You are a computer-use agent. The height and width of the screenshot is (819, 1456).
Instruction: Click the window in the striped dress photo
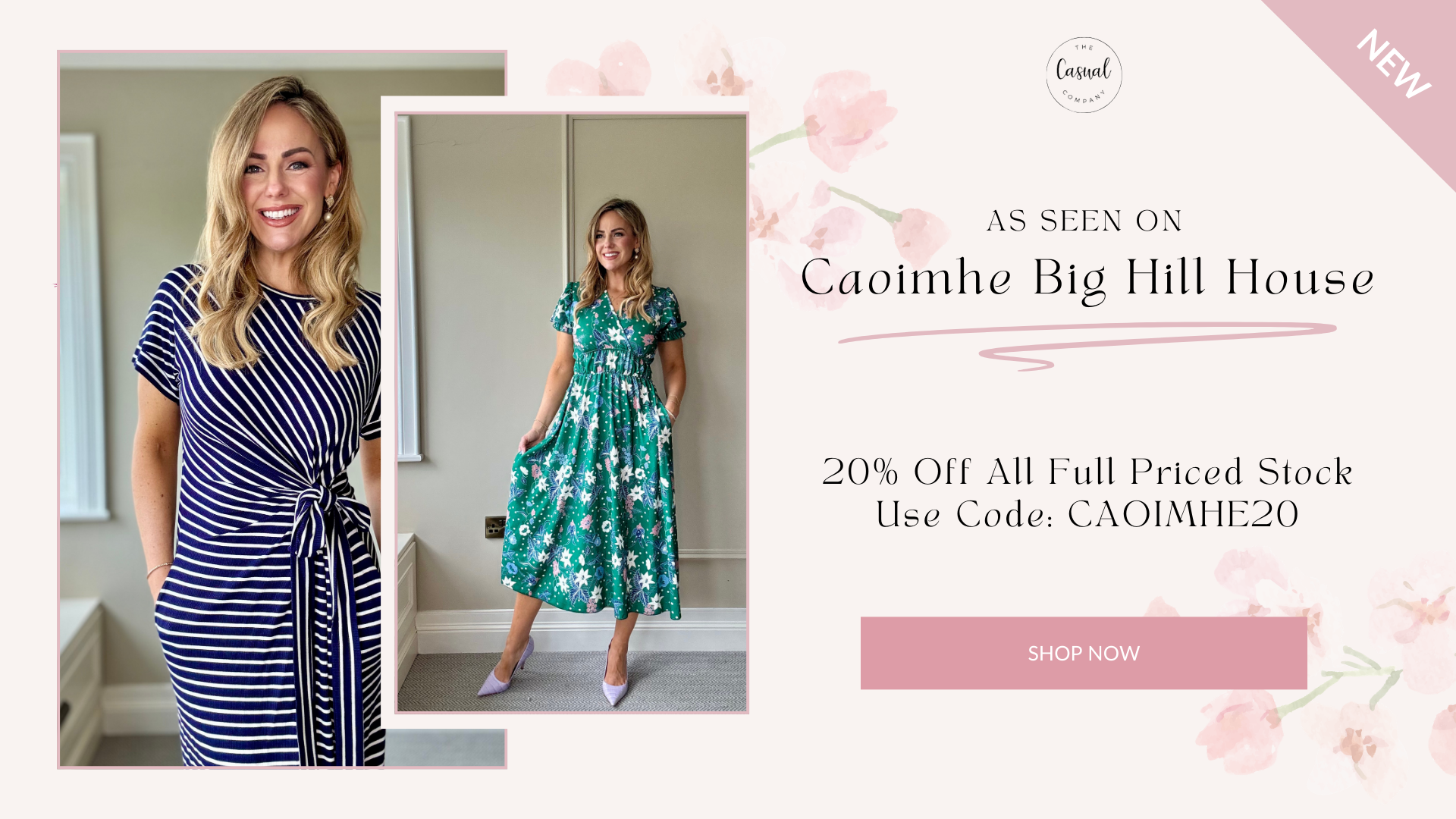(83, 326)
